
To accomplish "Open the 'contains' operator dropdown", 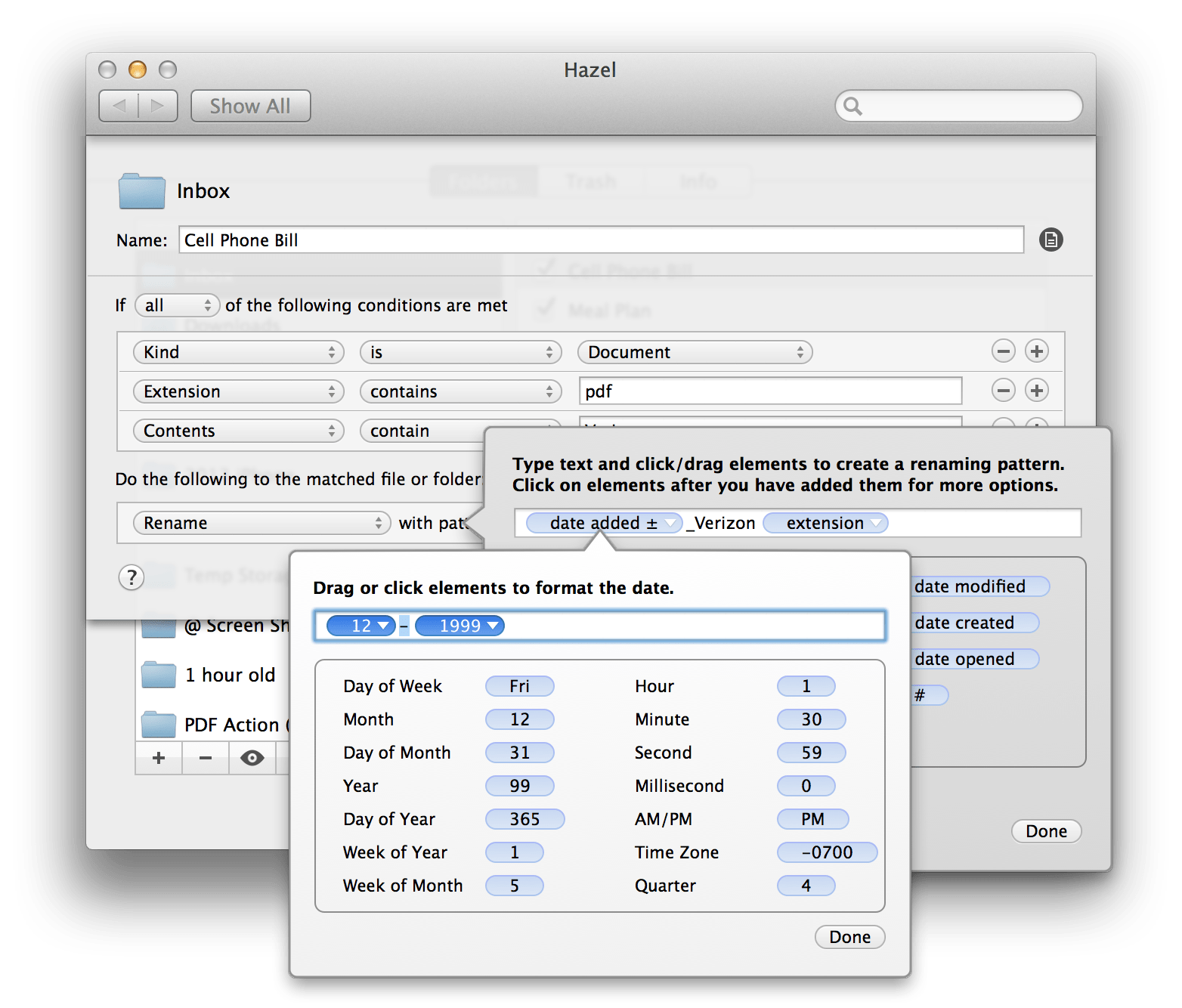I will [x=460, y=391].
